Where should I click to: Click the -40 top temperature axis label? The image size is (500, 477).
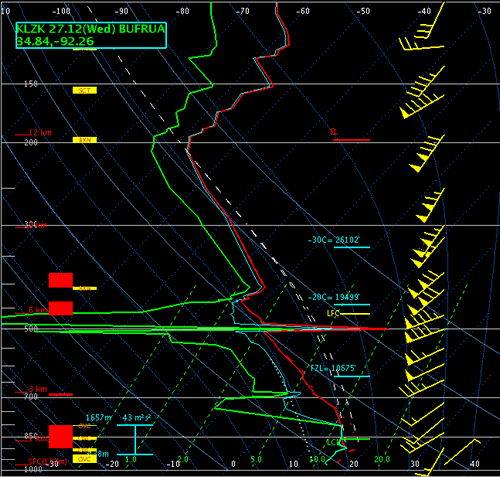point(424,11)
